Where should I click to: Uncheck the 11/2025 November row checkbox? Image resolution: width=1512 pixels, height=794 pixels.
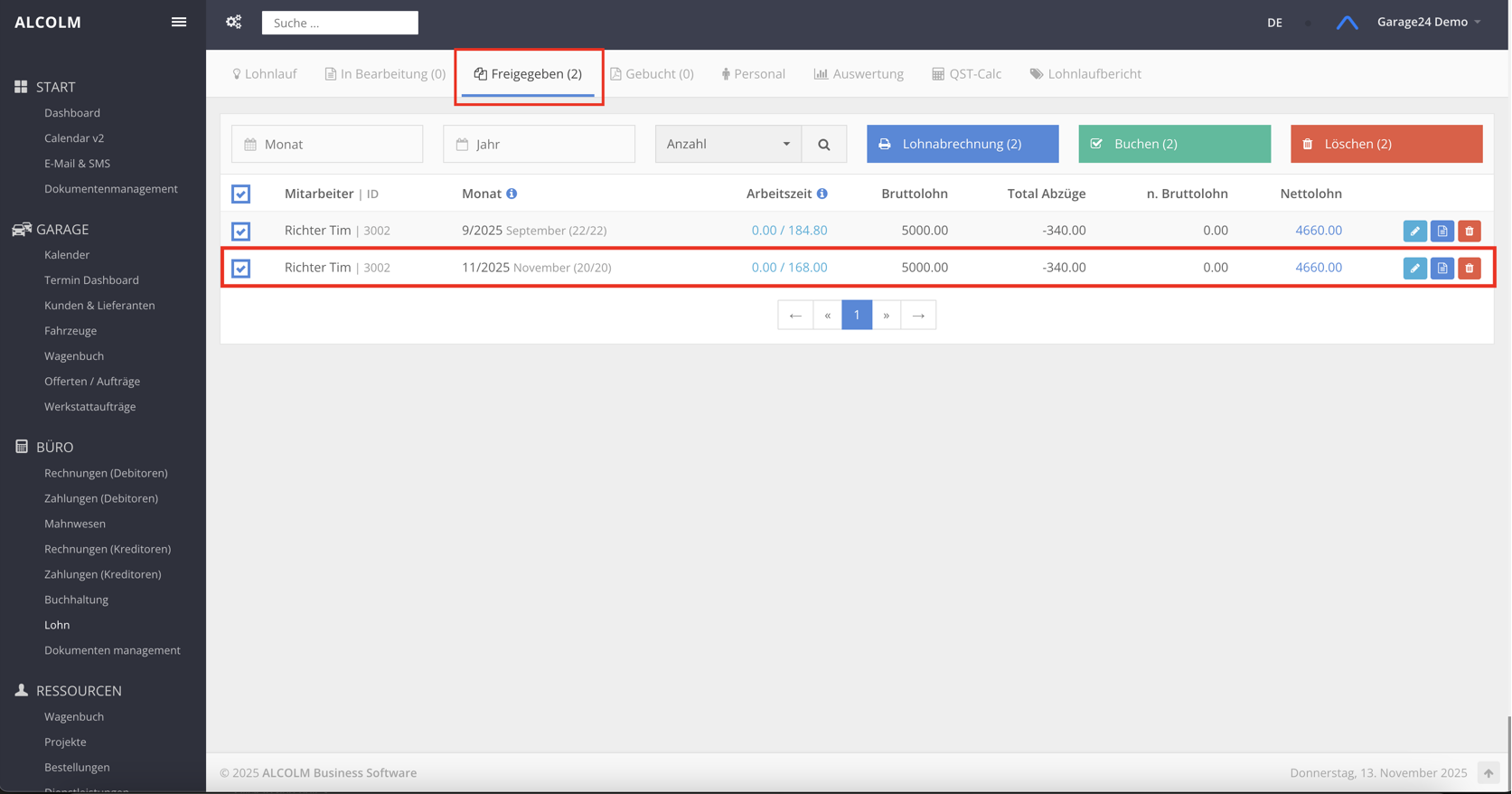[241, 269]
